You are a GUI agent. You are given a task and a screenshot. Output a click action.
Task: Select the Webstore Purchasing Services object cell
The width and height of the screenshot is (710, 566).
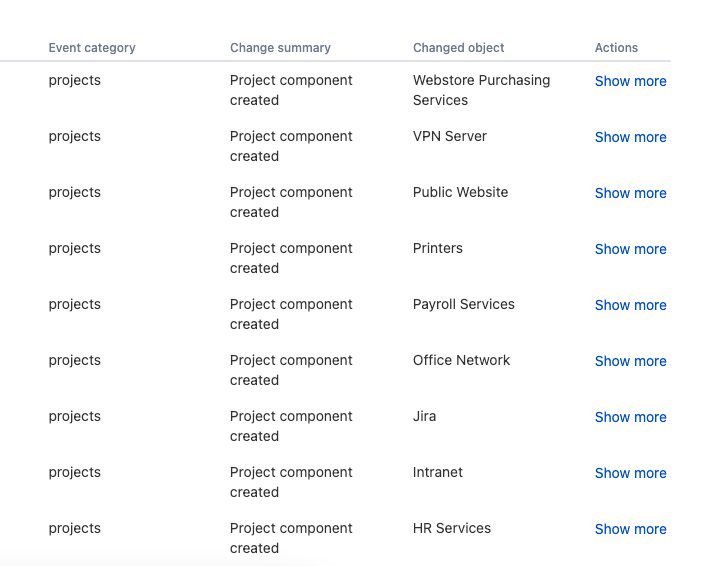481,90
